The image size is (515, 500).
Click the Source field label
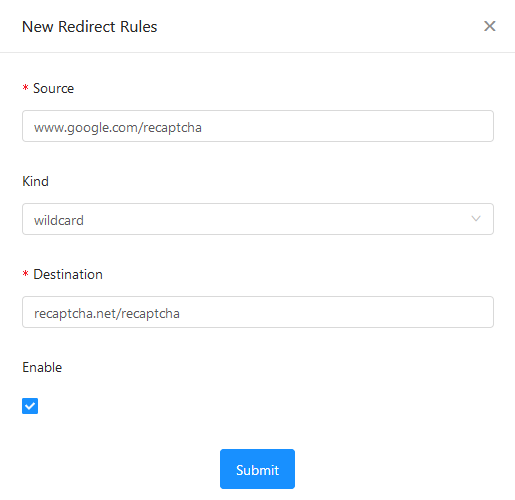point(53,88)
